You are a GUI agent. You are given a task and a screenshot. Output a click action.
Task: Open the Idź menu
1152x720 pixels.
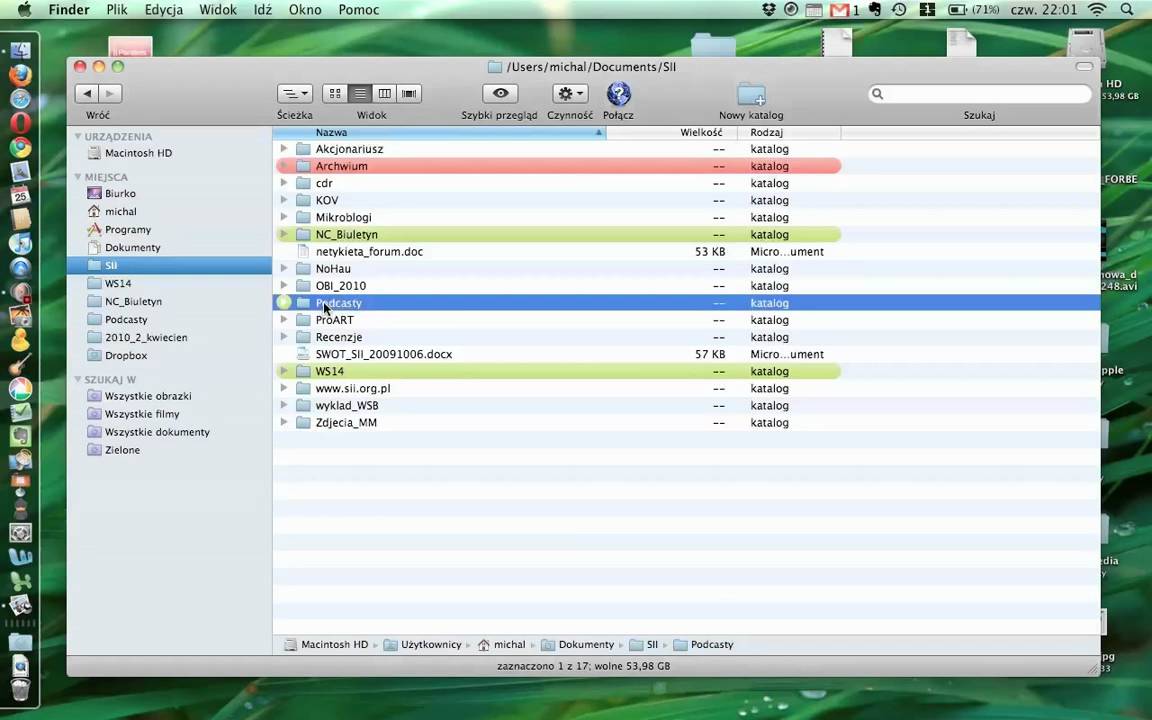pos(263,10)
